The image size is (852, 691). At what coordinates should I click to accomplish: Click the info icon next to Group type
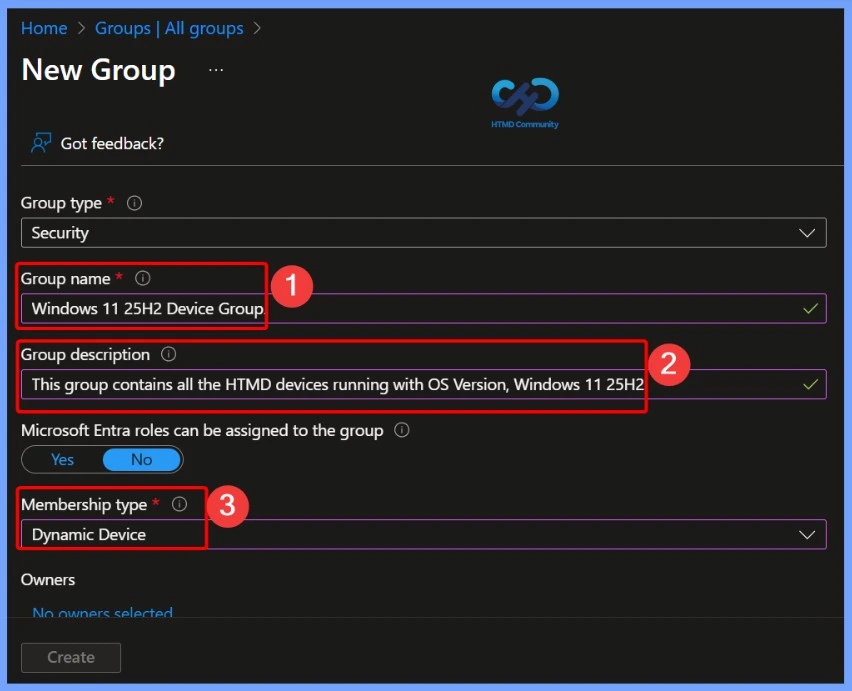coord(134,203)
